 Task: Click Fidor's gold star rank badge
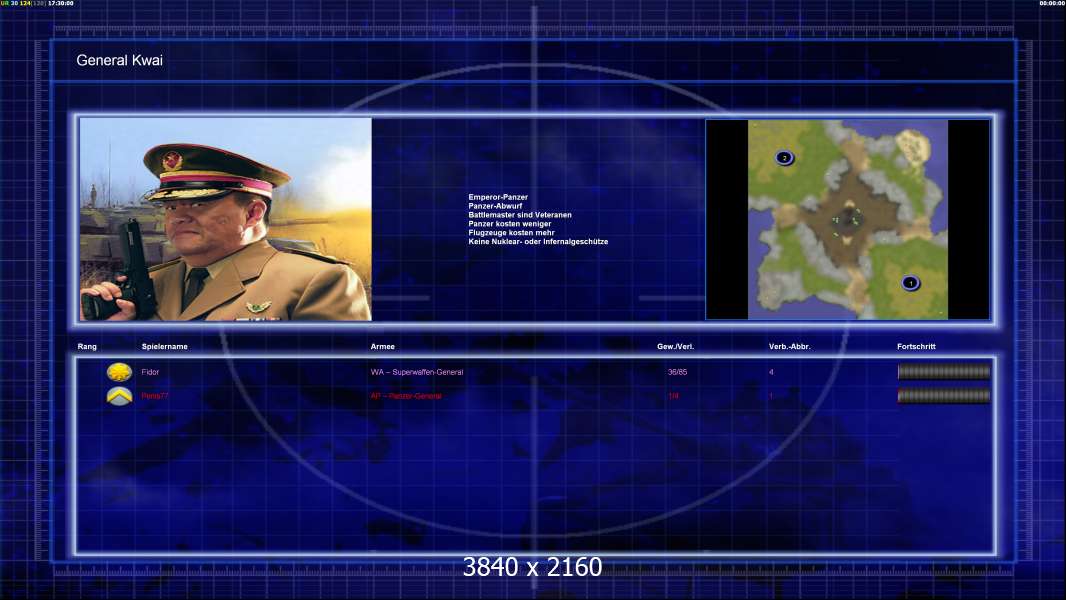tap(119, 372)
